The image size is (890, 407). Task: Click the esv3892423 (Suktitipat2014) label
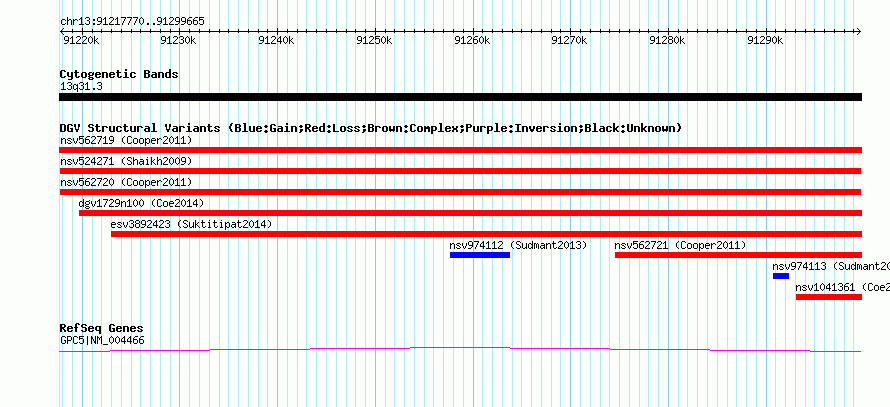pos(191,224)
